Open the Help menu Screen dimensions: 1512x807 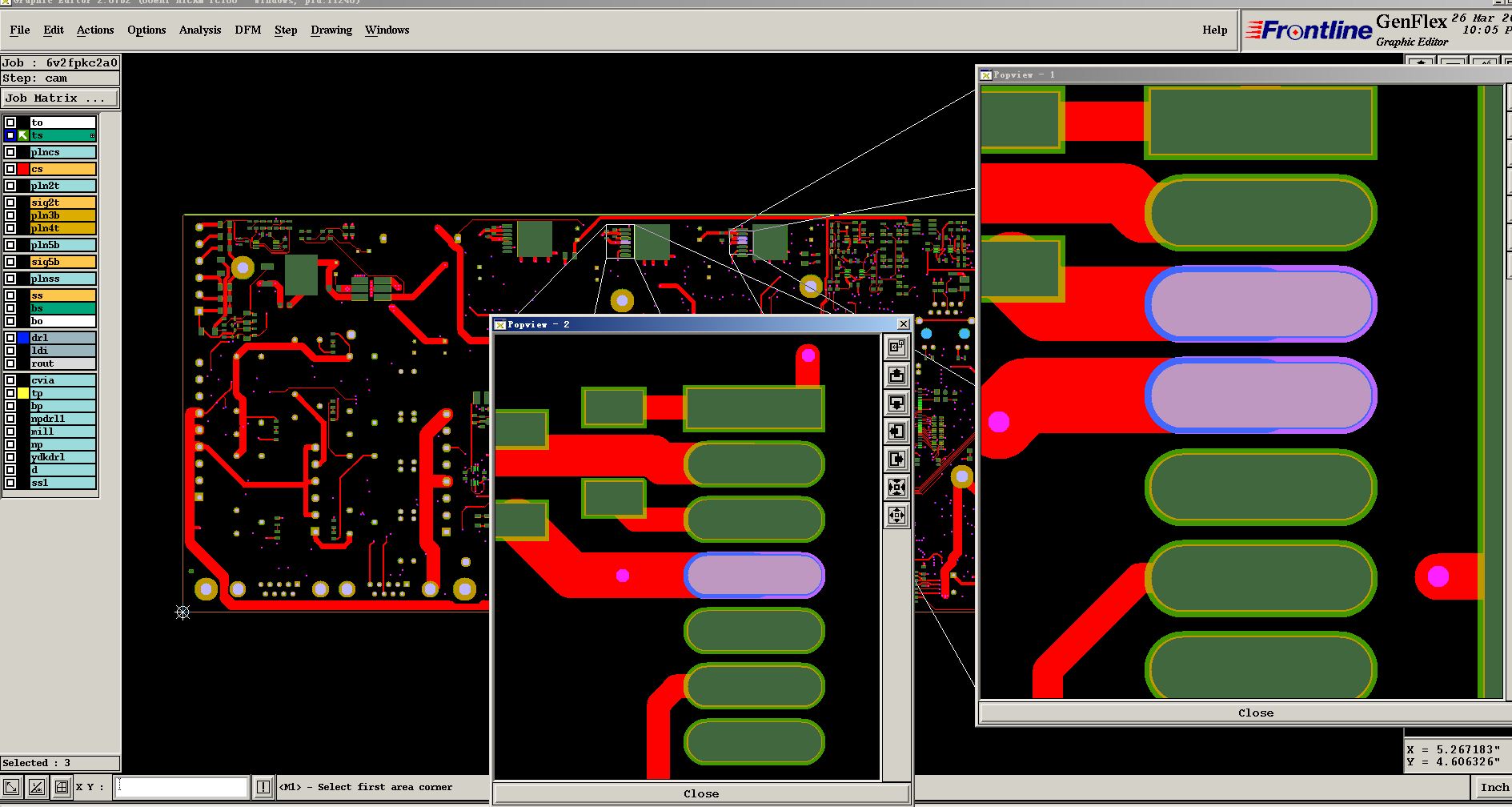[x=1214, y=30]
